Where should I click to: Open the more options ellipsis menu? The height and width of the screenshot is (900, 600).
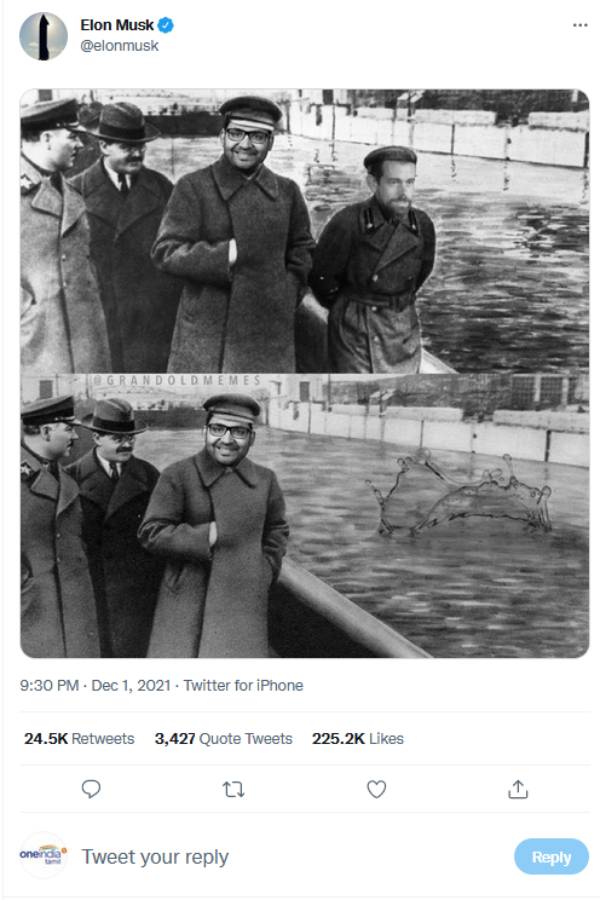tap(580, 25)
